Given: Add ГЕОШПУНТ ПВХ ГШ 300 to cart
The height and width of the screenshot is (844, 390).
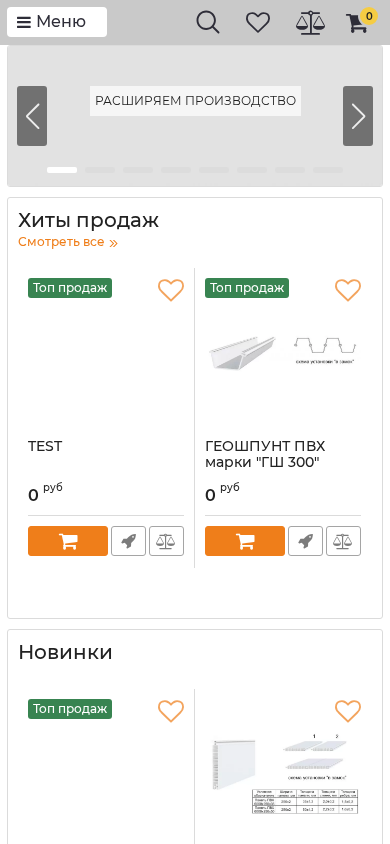Looking at the screenshot, I should [245, 541].
